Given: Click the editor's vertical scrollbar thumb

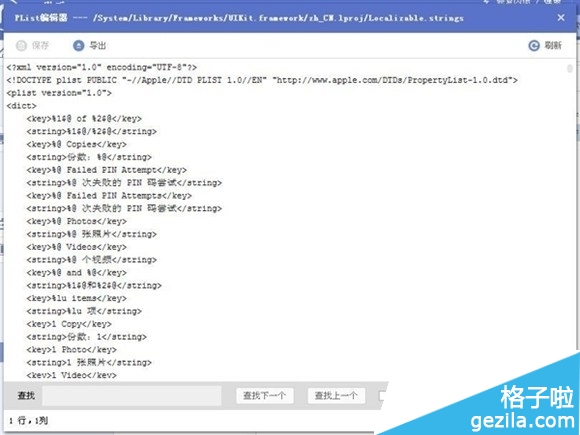Looking at the screenshot, I should 570,68.
